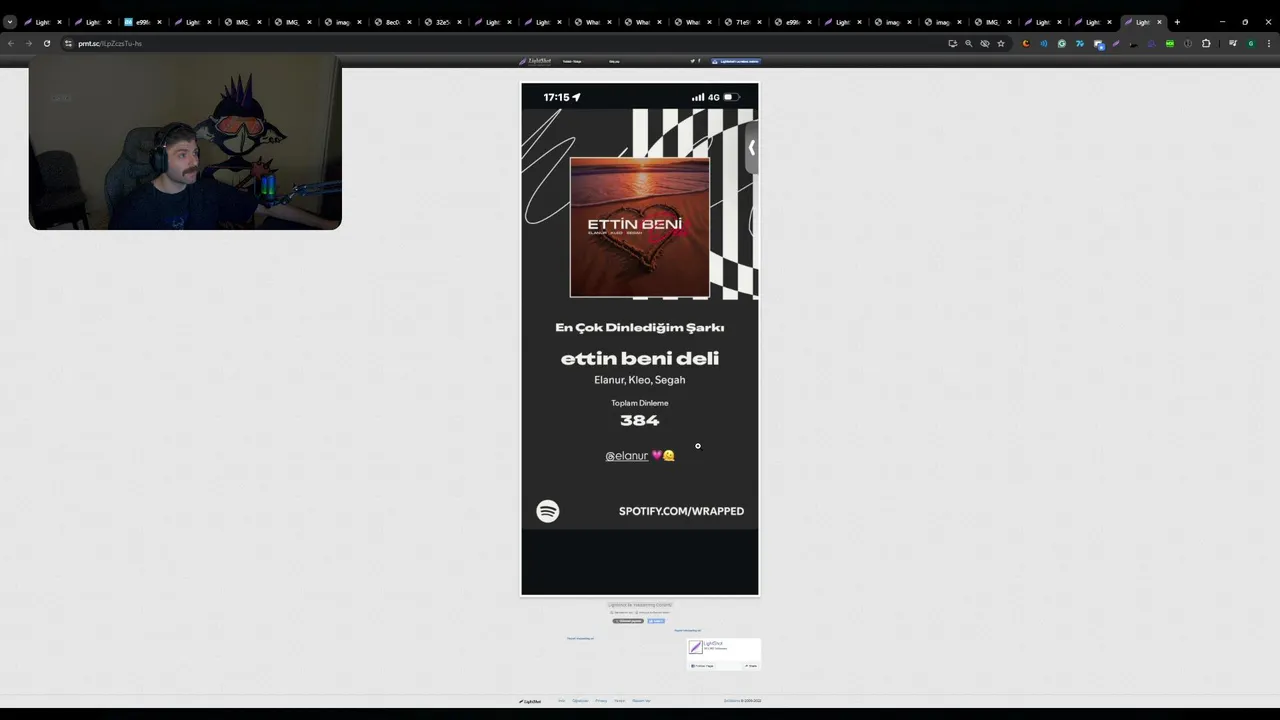Open the Lightshot feather extension in toolbar
This screenshot has width=1280, height=720.
(1115, 43)
